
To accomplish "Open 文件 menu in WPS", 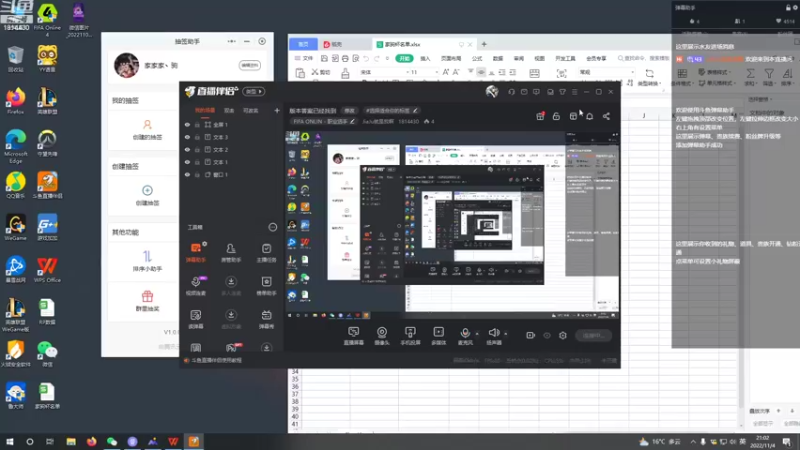I will 304,59.
